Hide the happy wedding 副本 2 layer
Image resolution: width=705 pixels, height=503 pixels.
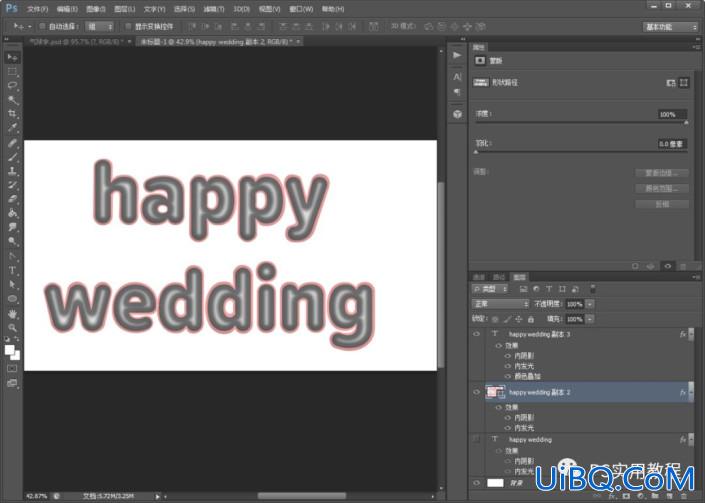(x=477, y=392)
